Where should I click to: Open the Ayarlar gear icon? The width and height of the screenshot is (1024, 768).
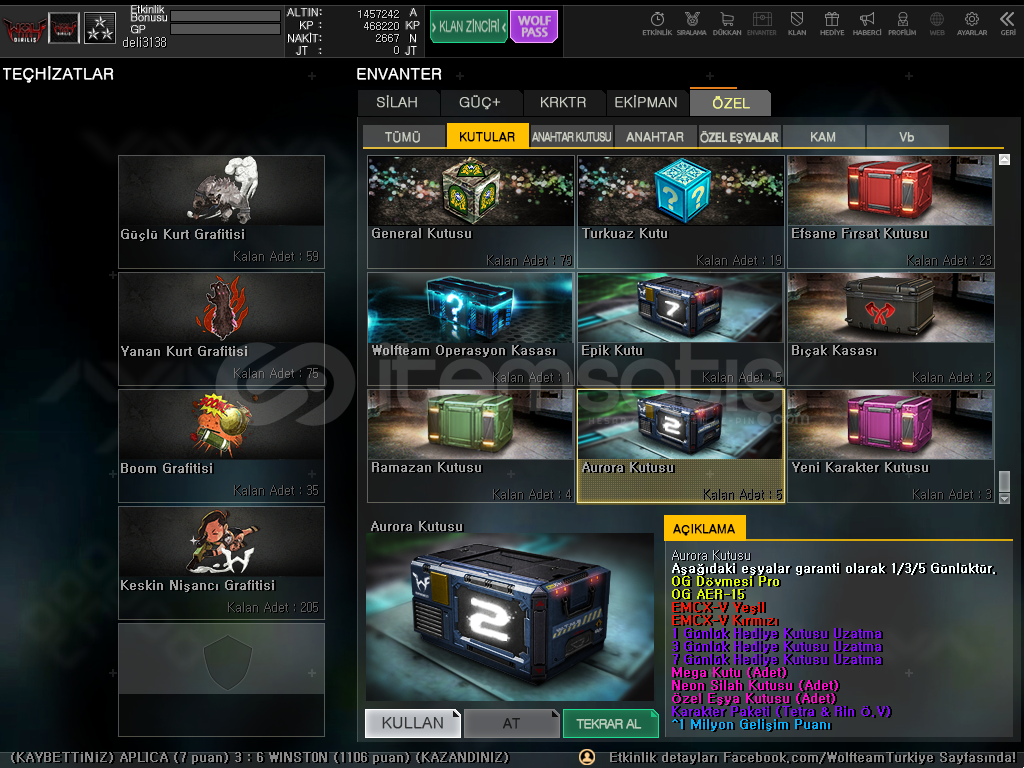(972, 24)
